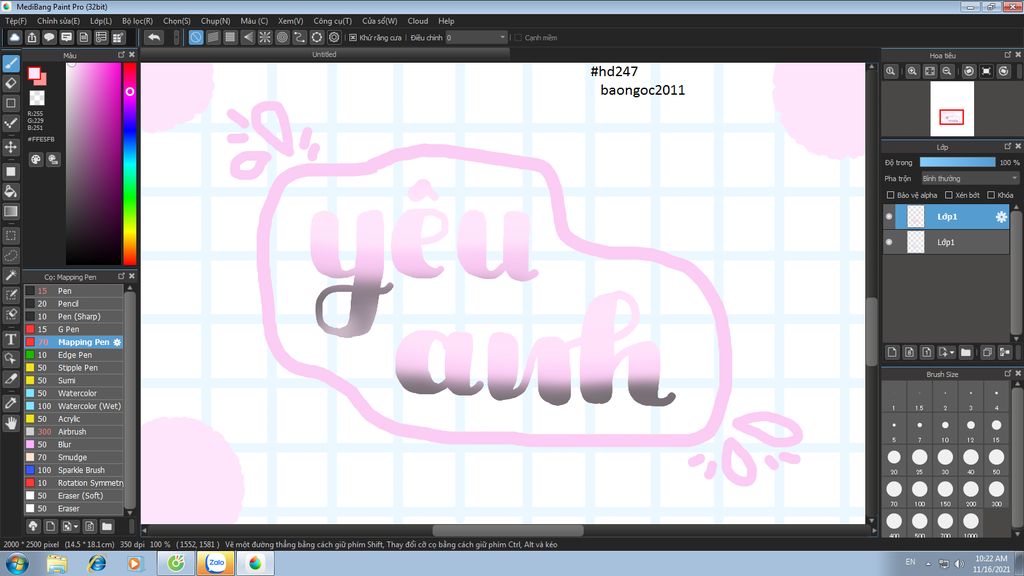This screenshot has height=576, width=1024.
Task: Select the Eyedropper tool
Action: click(11, 403)
